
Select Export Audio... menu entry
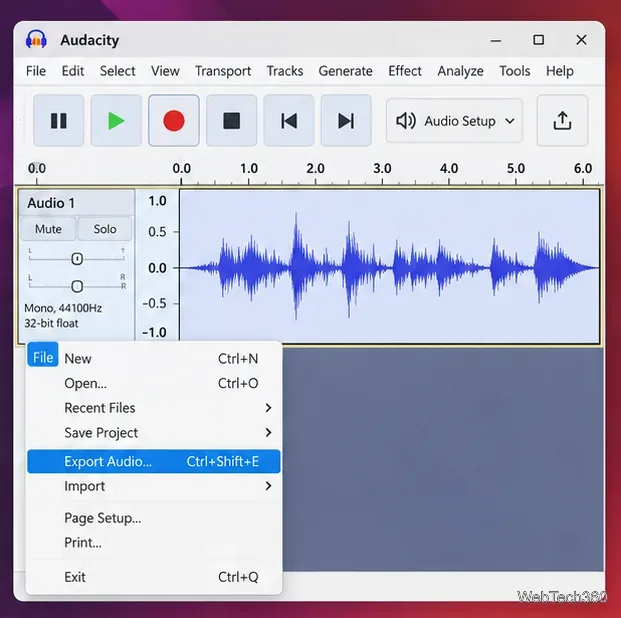tap(154, 461)
